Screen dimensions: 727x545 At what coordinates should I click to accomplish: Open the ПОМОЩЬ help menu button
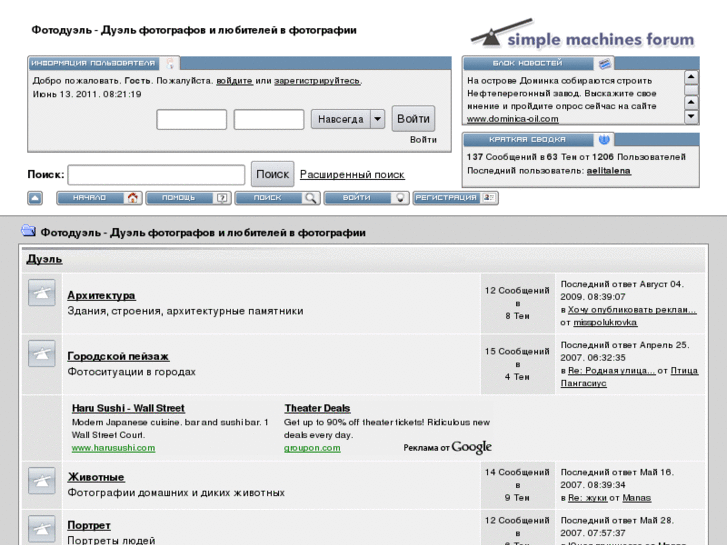tap(188, 198)
